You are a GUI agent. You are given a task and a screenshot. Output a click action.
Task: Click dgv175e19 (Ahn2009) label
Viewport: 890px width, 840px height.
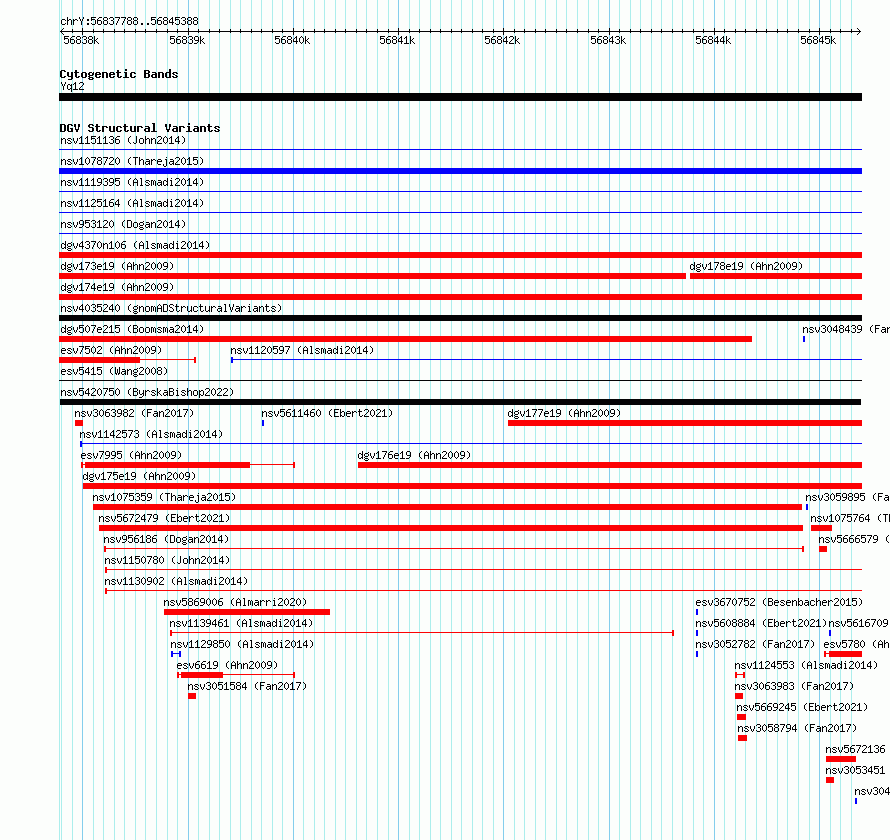click(x=139, y=476)
